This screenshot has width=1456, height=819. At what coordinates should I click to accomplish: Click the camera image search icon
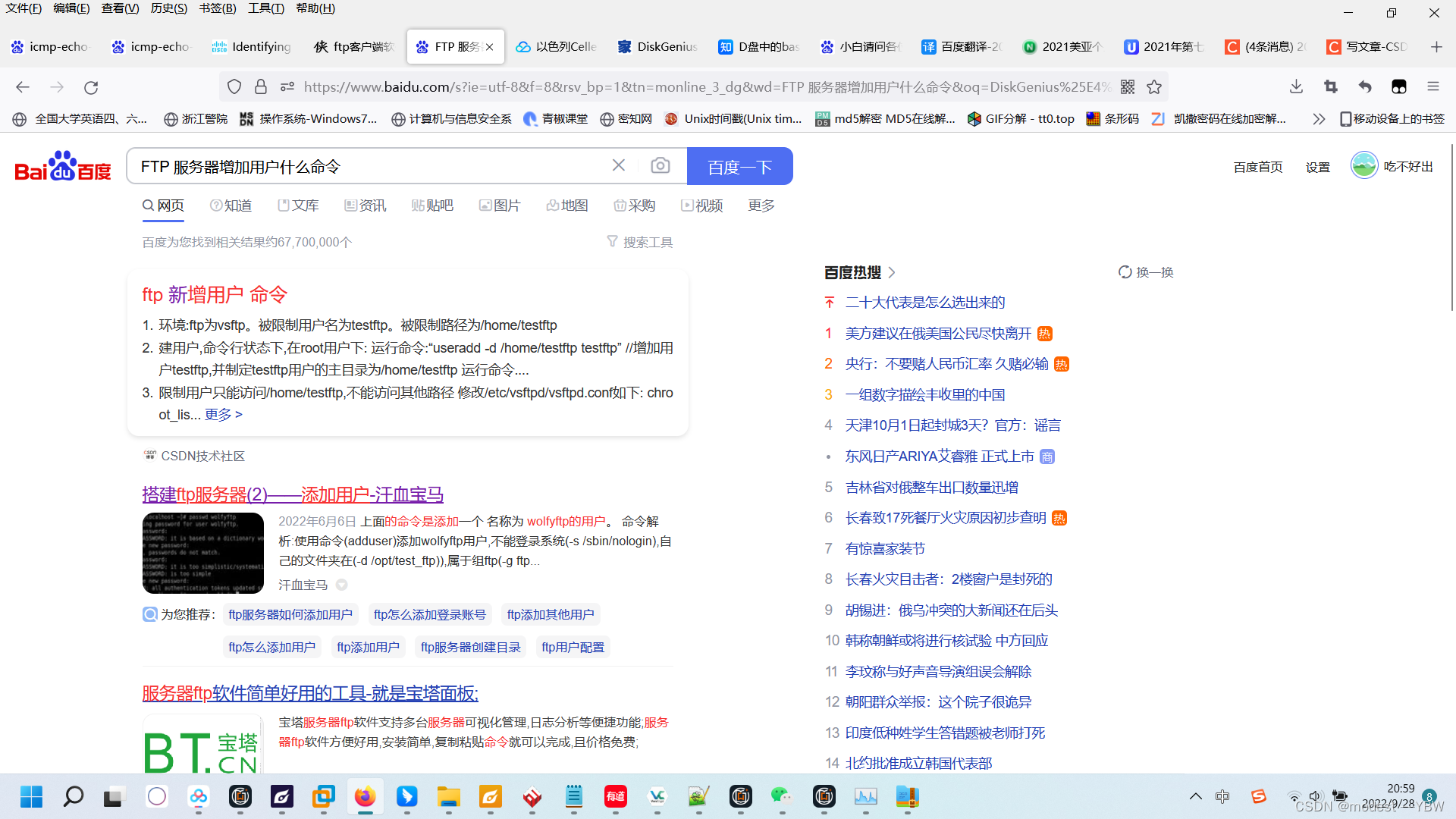pos(660,166)
